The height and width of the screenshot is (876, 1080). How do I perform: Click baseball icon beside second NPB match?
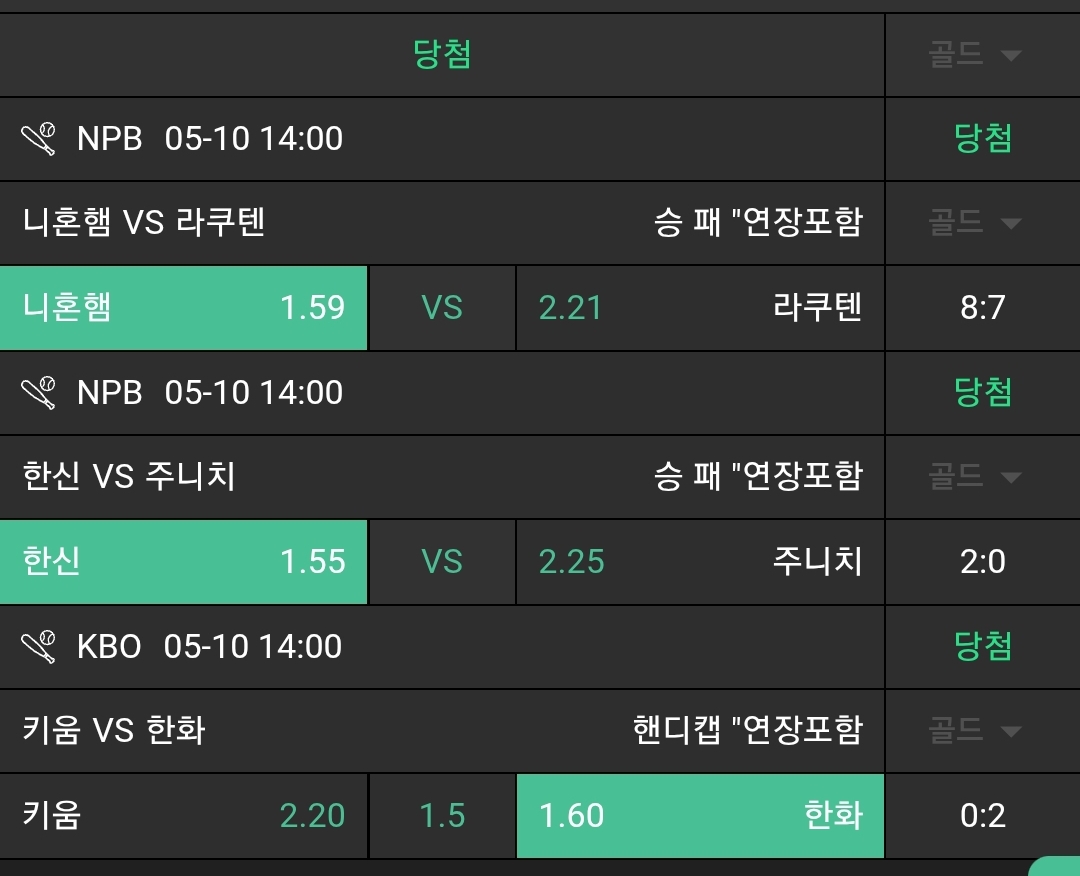pyautogui.click(x=40, y=393)
